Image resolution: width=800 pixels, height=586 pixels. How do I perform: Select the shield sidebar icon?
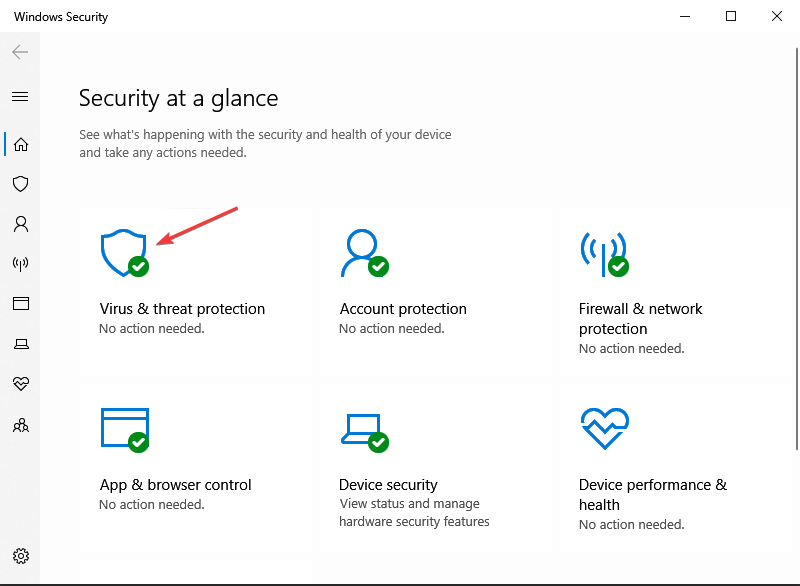[x=20, y=184]
